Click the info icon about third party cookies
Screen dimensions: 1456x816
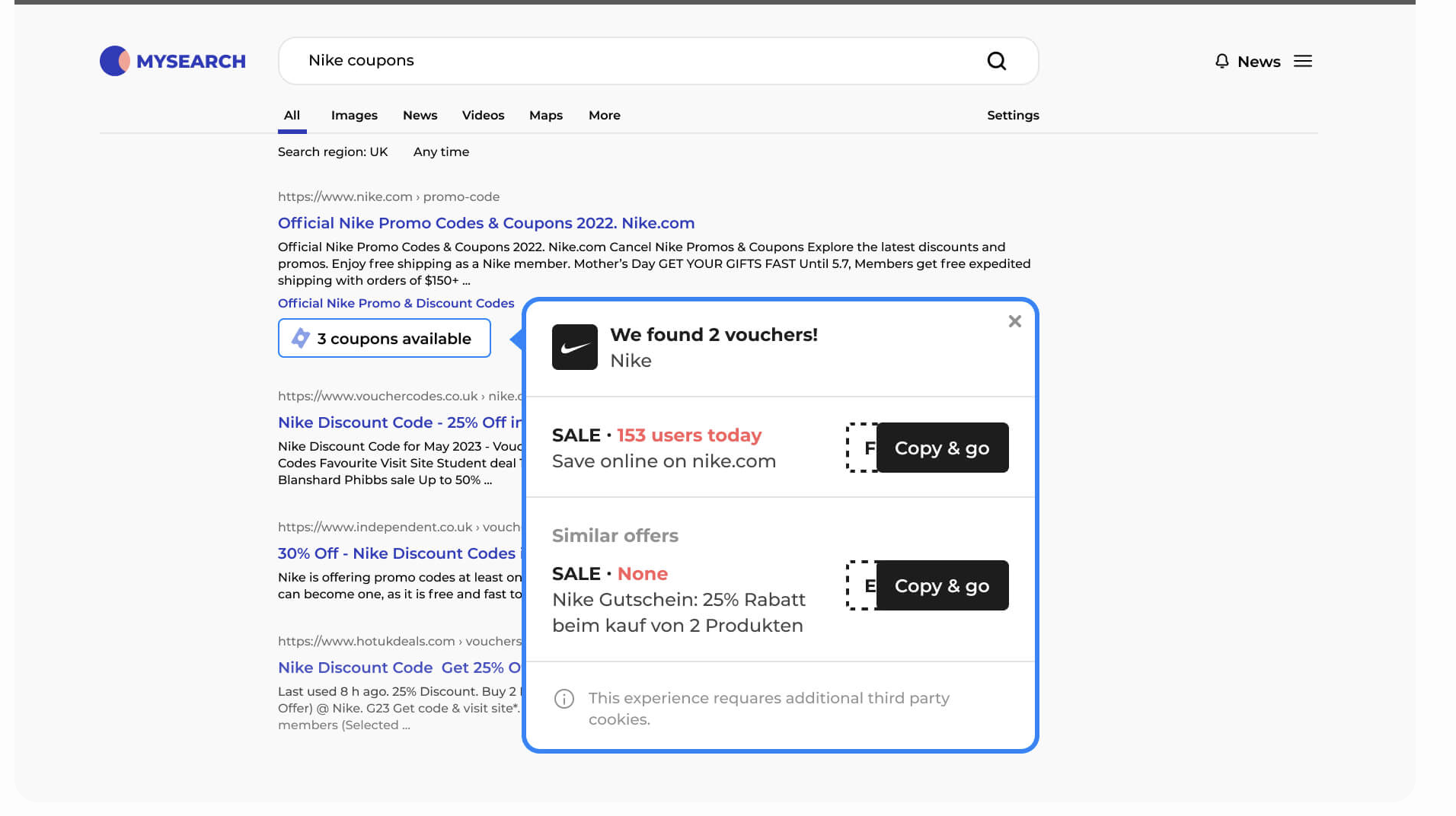[564, 699]
